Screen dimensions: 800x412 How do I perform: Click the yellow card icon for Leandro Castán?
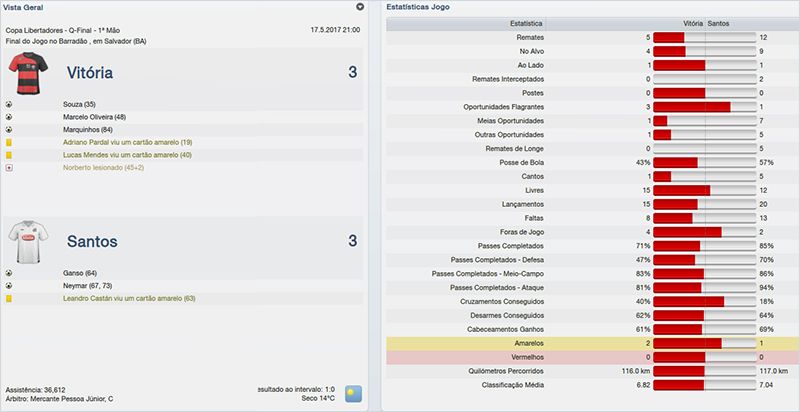[9, 298]
